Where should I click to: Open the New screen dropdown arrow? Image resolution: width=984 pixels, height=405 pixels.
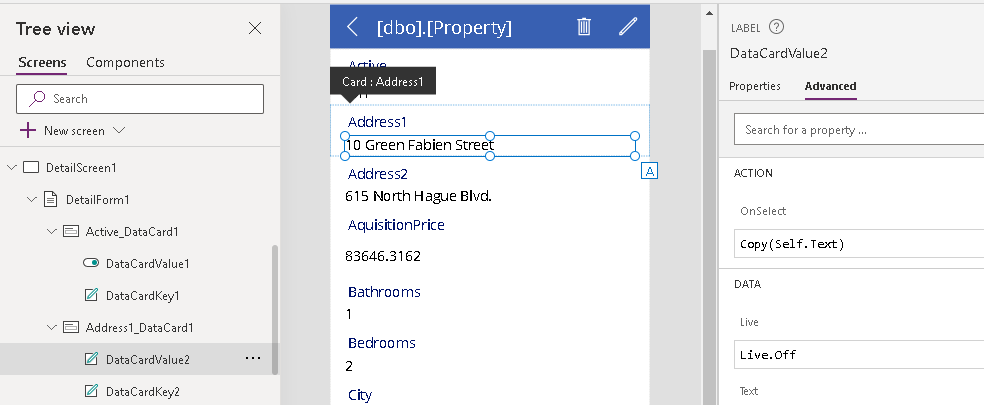pyautogui.click(x=119, y=131)
